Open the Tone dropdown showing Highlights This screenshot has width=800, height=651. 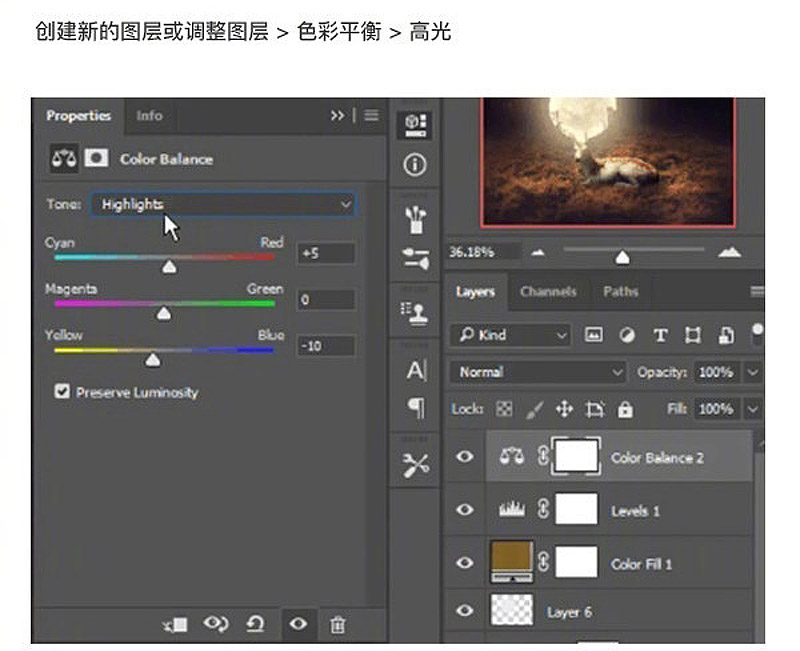[223, 204]
